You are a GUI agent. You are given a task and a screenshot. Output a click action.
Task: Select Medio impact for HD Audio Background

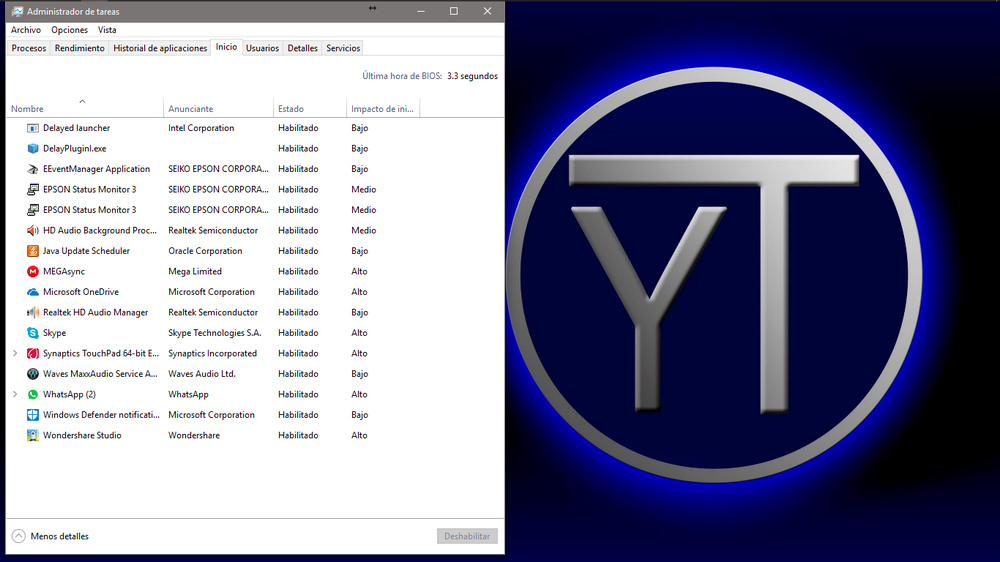[364, 230]
